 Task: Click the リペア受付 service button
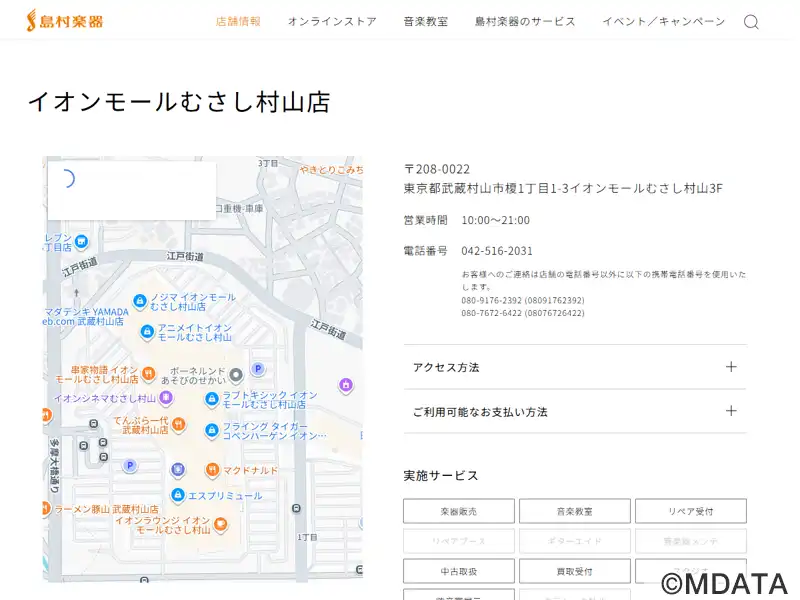point(690,511)
